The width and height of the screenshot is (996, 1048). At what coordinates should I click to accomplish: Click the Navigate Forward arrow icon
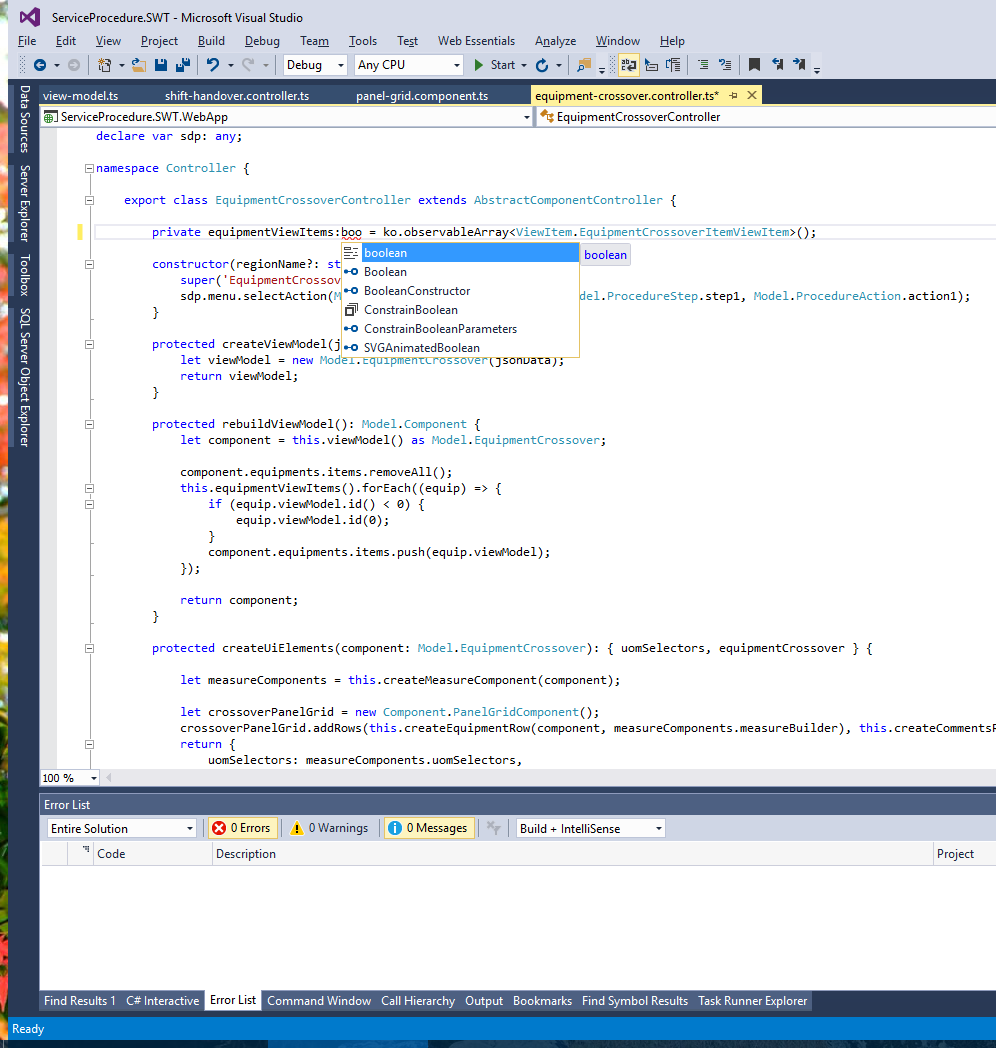point(74,65)
